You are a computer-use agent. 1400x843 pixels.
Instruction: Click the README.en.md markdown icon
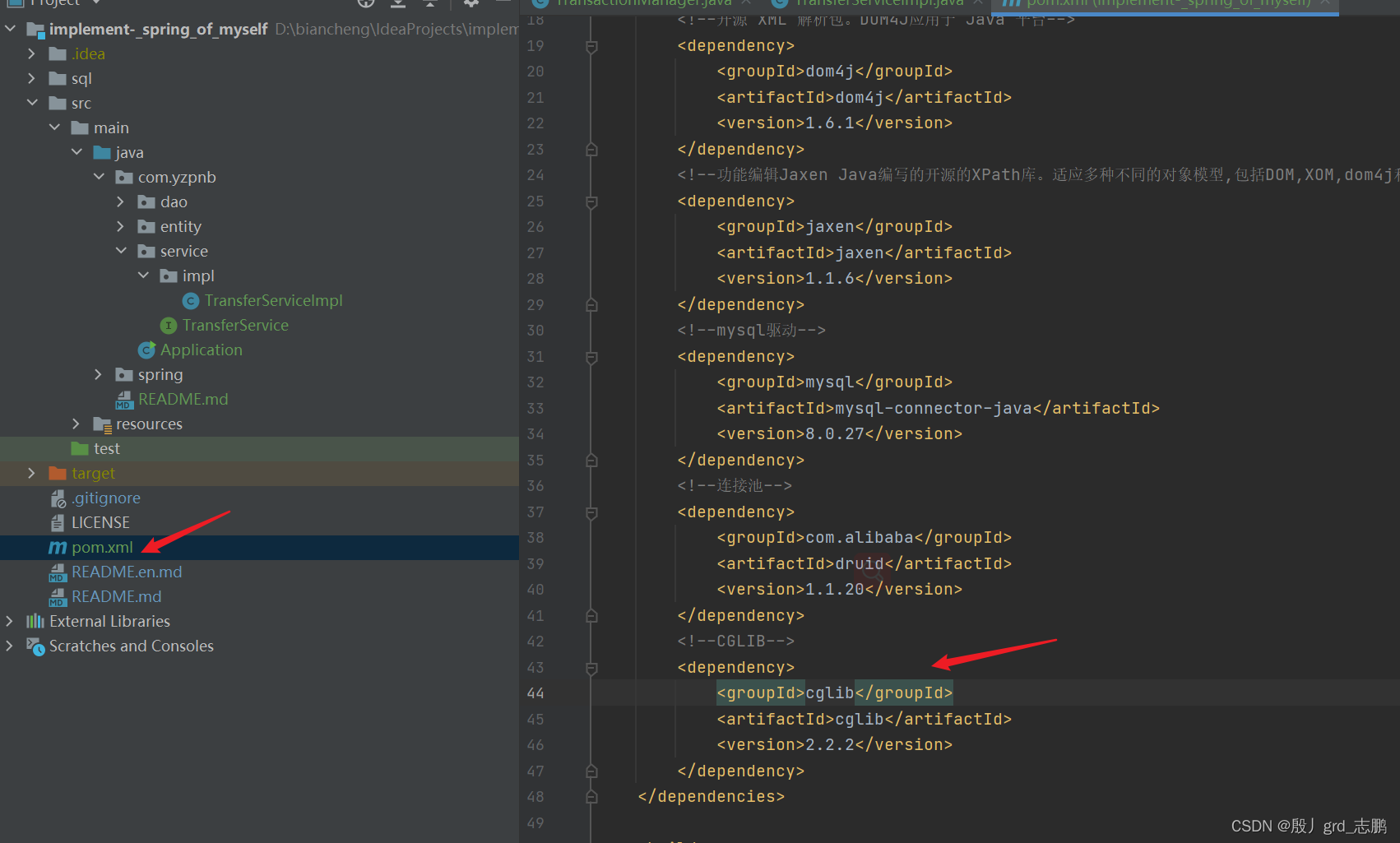[x=58, y=572]
